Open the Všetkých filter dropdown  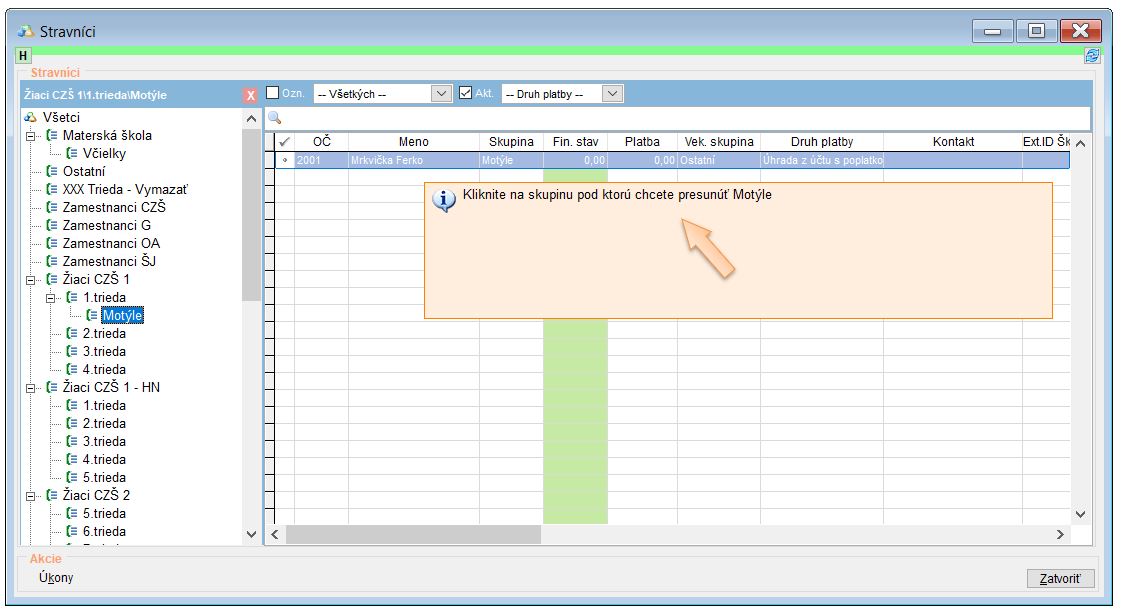441,93
